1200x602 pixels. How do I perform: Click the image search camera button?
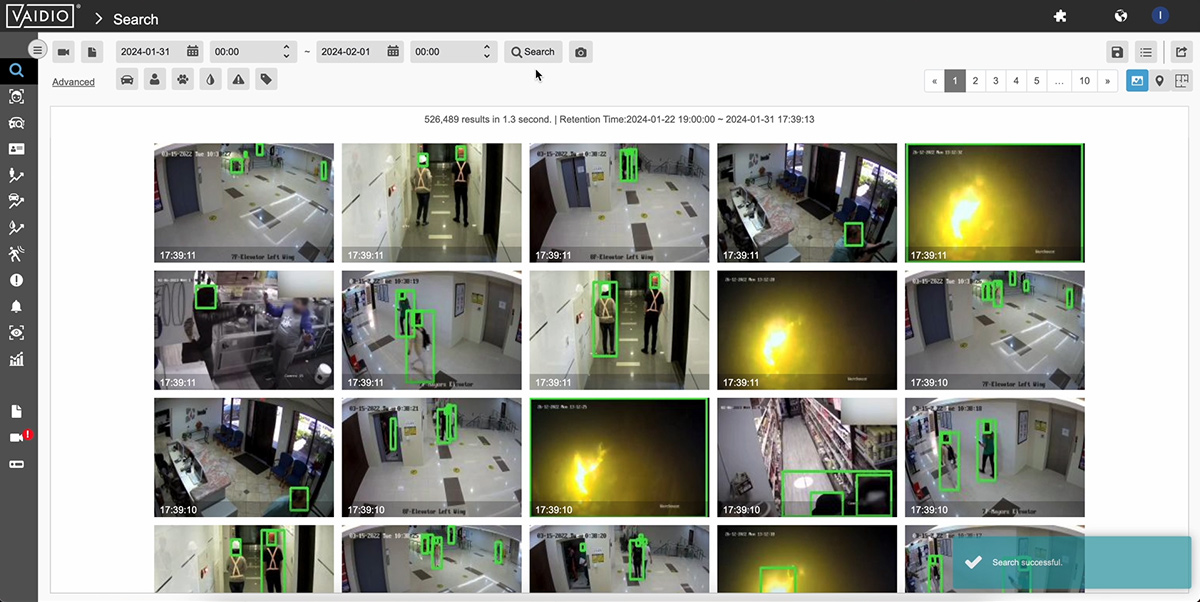[x=581, y=52]
